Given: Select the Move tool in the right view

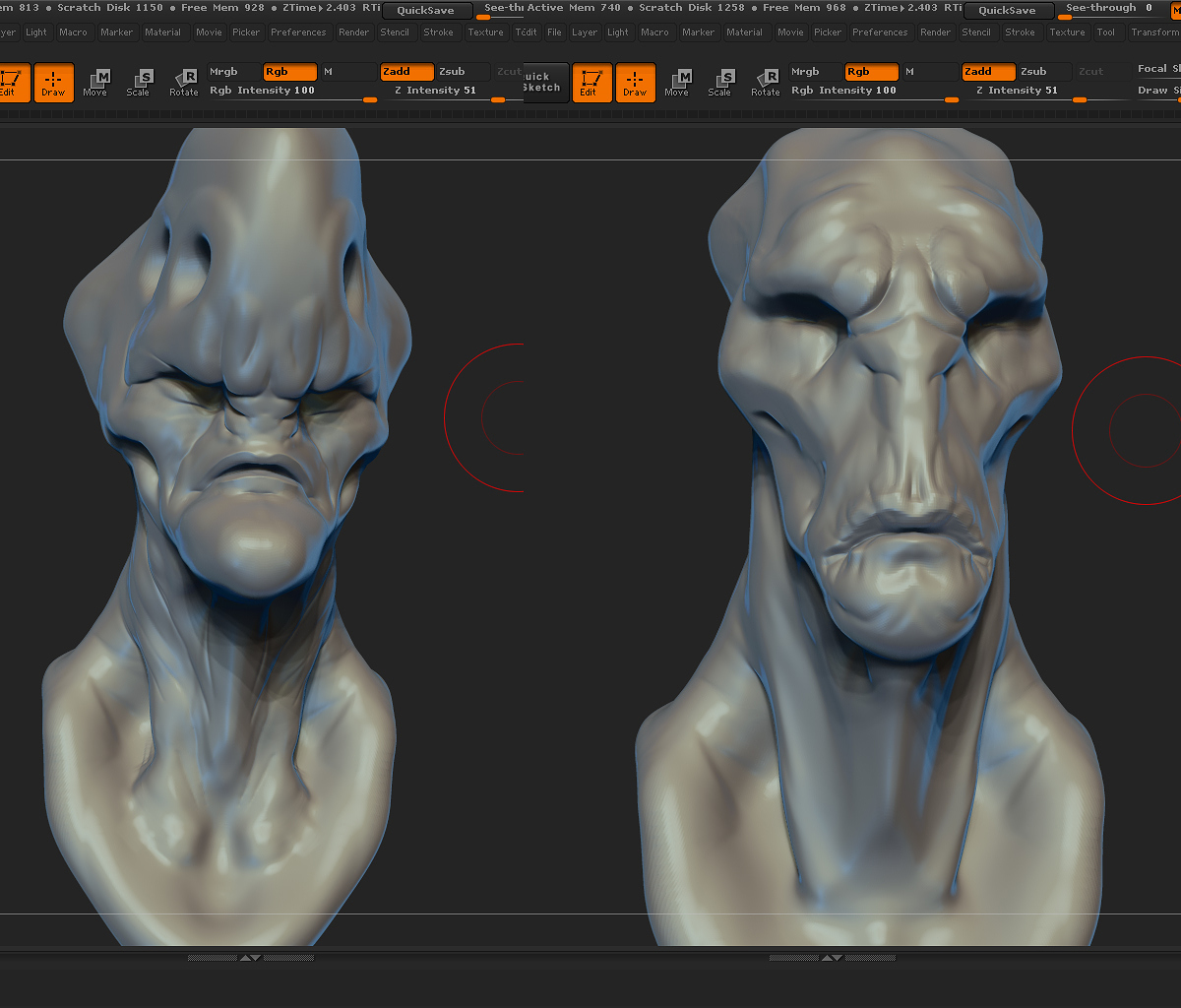Looking at the screenshot, I should [x=677, y=83].
